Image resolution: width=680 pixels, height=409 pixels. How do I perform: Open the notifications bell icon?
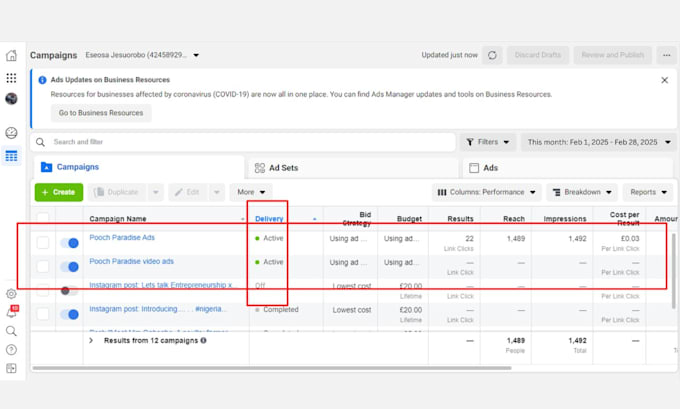[11, 312]
